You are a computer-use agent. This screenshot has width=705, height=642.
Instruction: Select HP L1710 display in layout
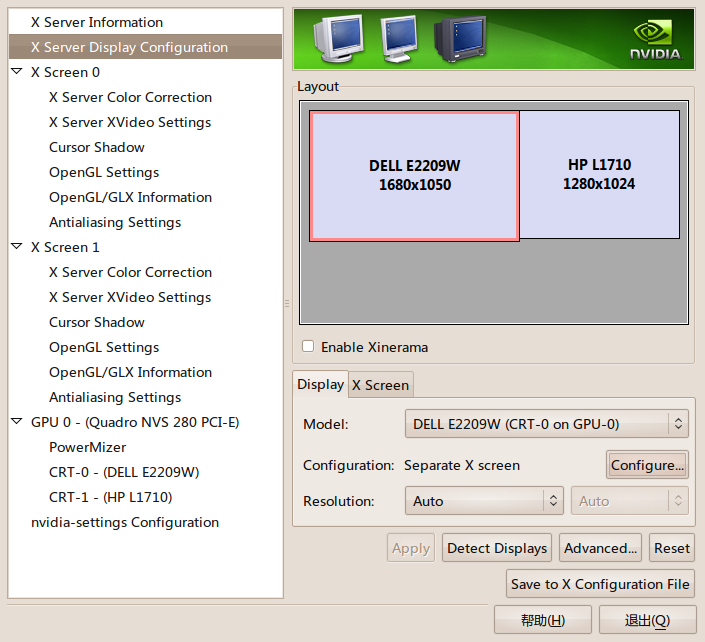tap(599, 174)
